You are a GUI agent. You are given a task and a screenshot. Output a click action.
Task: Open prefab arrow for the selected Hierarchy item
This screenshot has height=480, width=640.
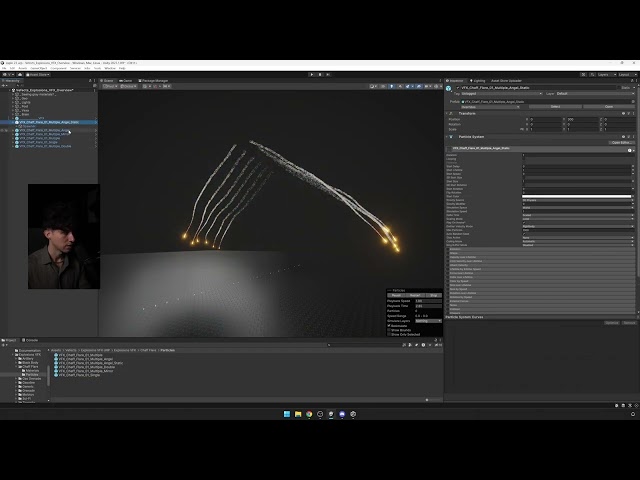coord(96,122)
